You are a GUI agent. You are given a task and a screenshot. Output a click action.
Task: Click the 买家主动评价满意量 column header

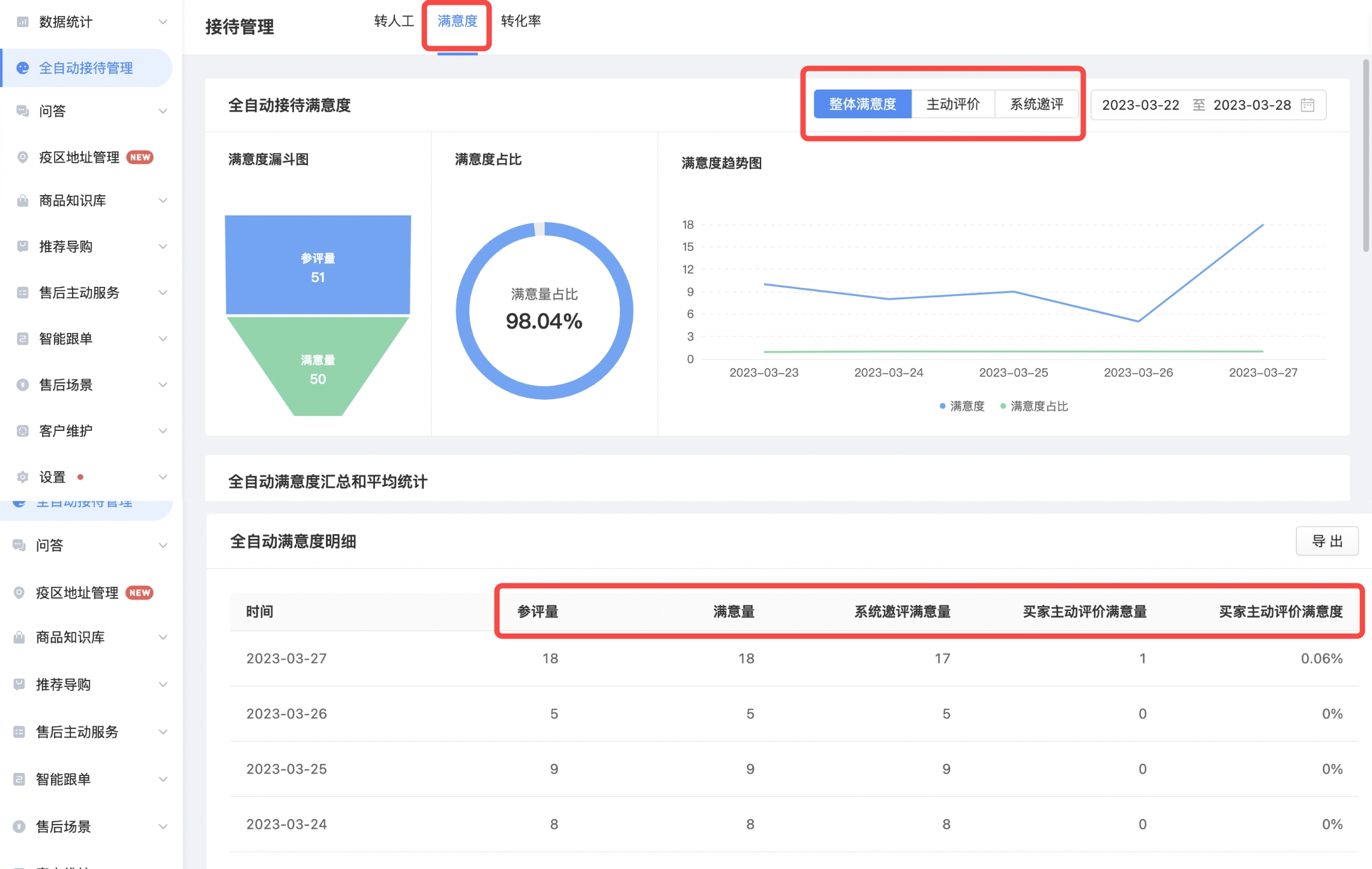click(x=1085, y=612)
